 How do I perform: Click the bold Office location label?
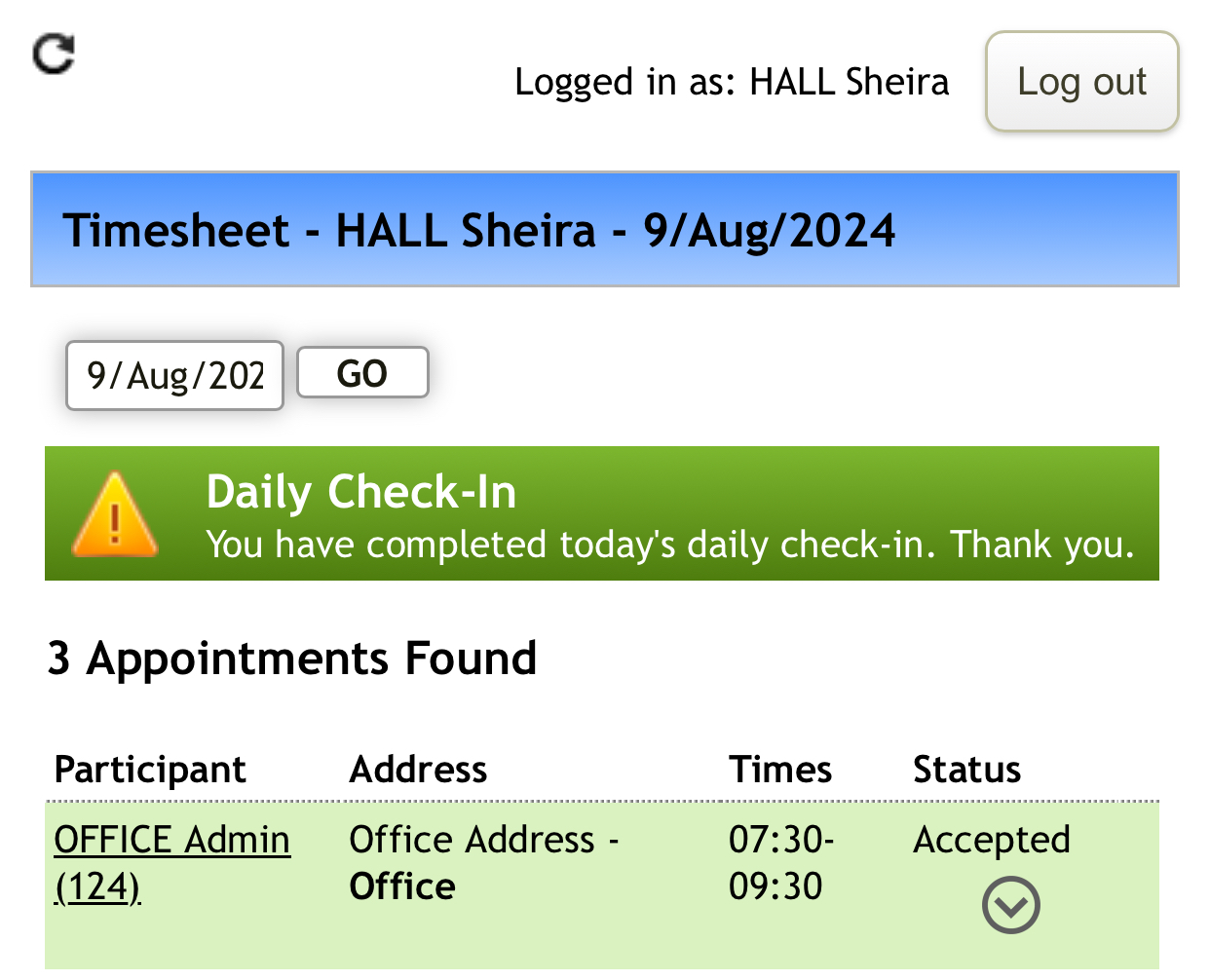(x=402, y=886)
